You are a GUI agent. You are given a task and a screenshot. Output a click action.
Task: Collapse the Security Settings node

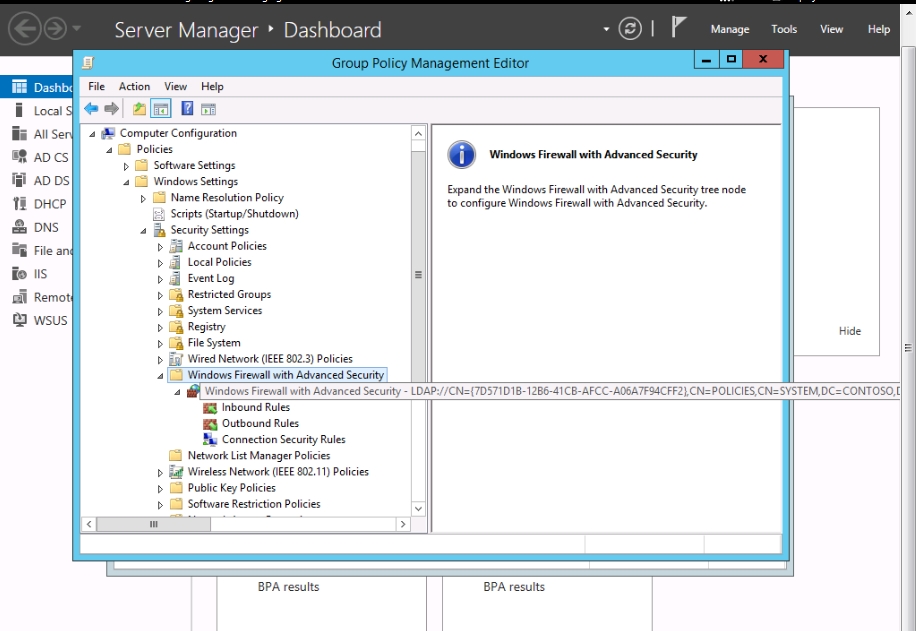click(x=143, y=231)
